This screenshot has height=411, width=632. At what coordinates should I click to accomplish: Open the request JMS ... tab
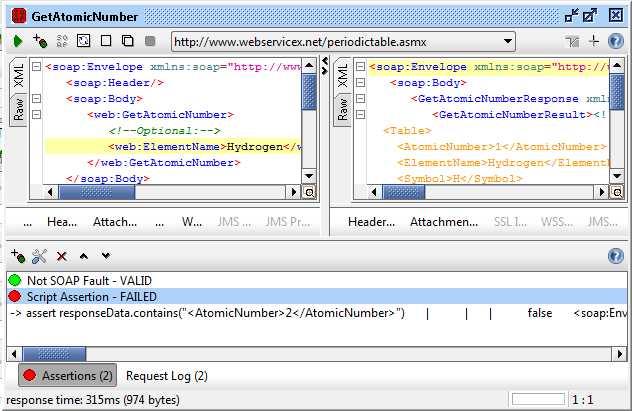coord(234,222)
